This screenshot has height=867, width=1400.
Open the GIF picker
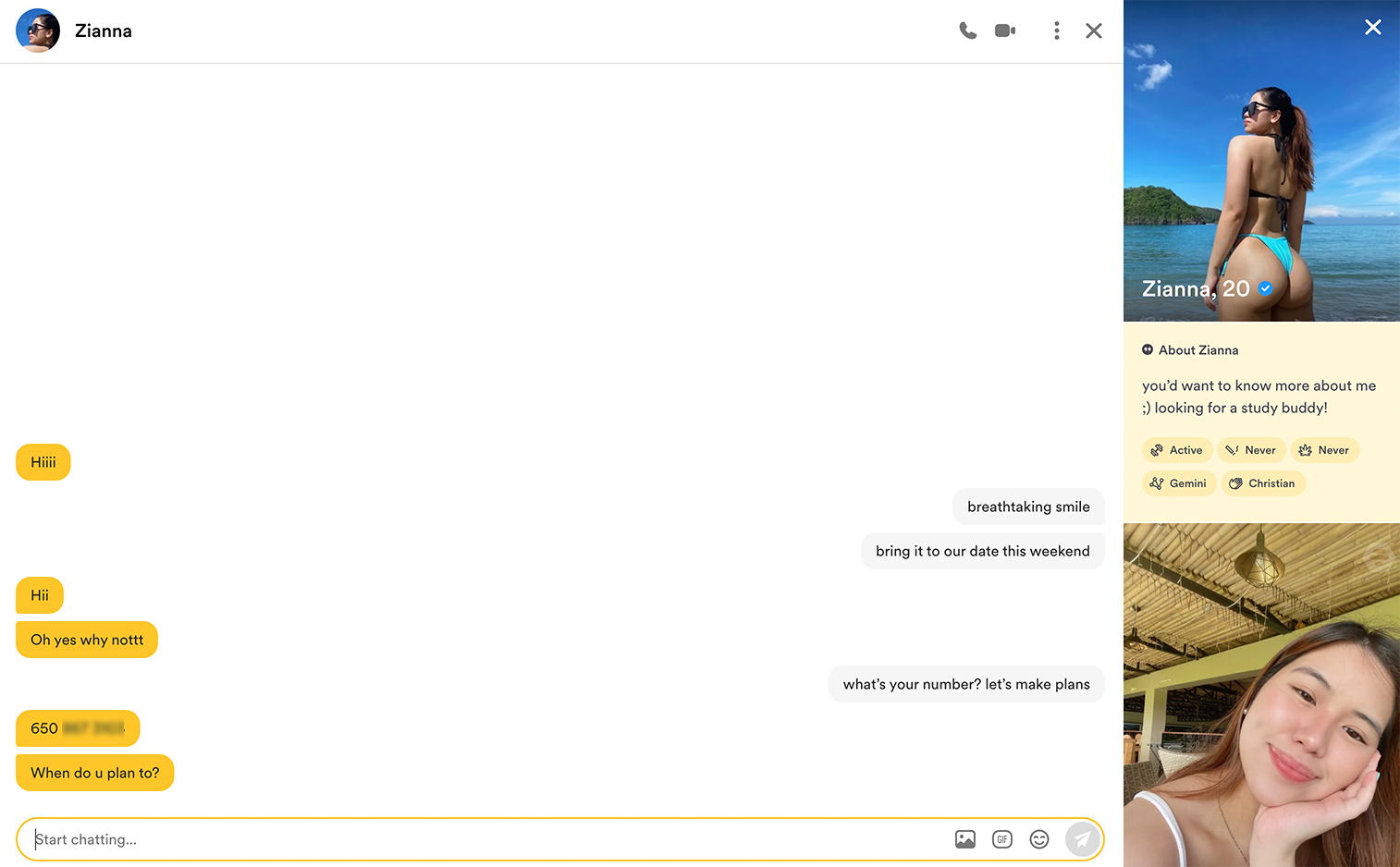[1001, 839]
